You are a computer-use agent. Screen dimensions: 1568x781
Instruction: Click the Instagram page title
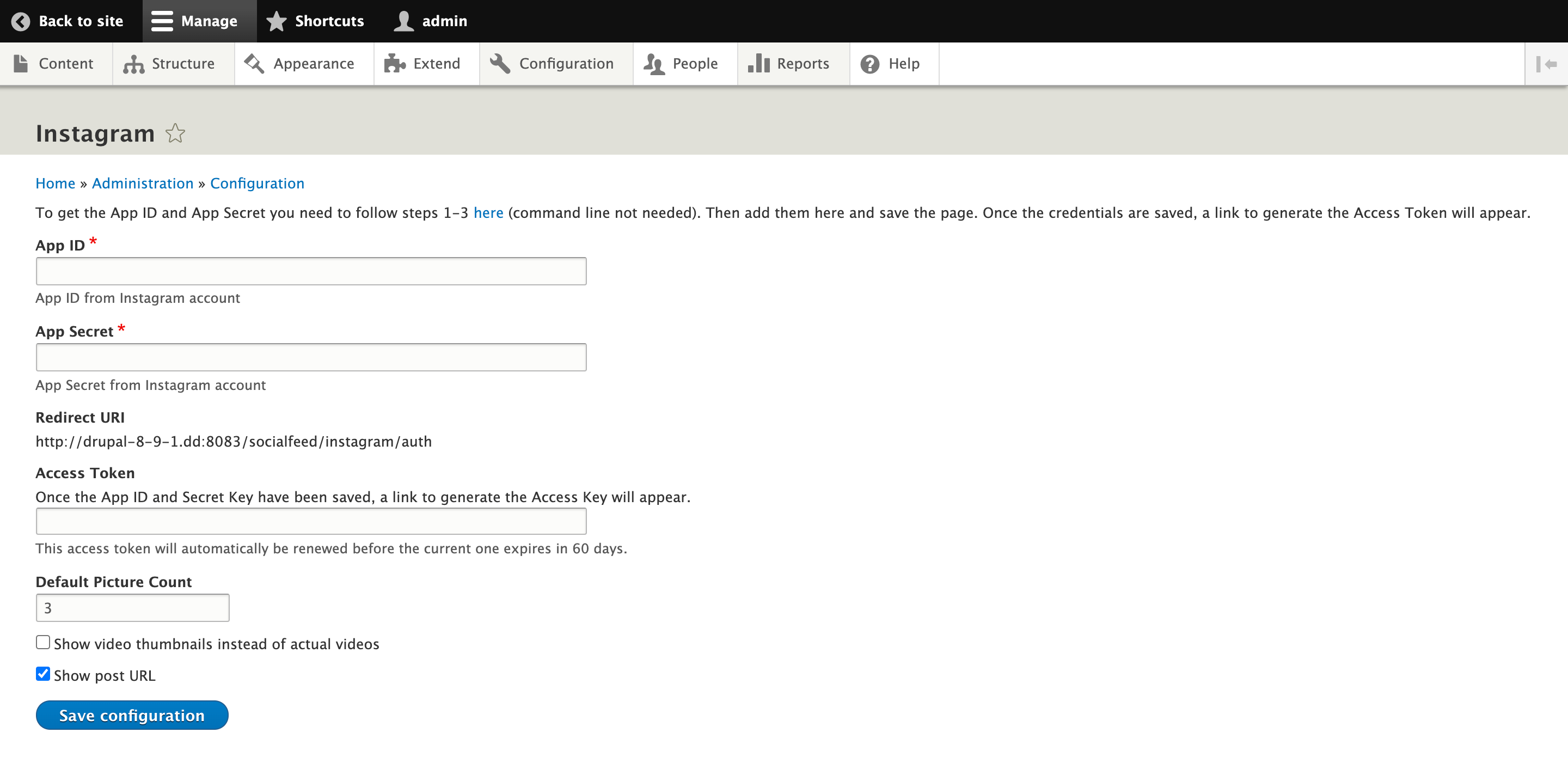[95, 133]
